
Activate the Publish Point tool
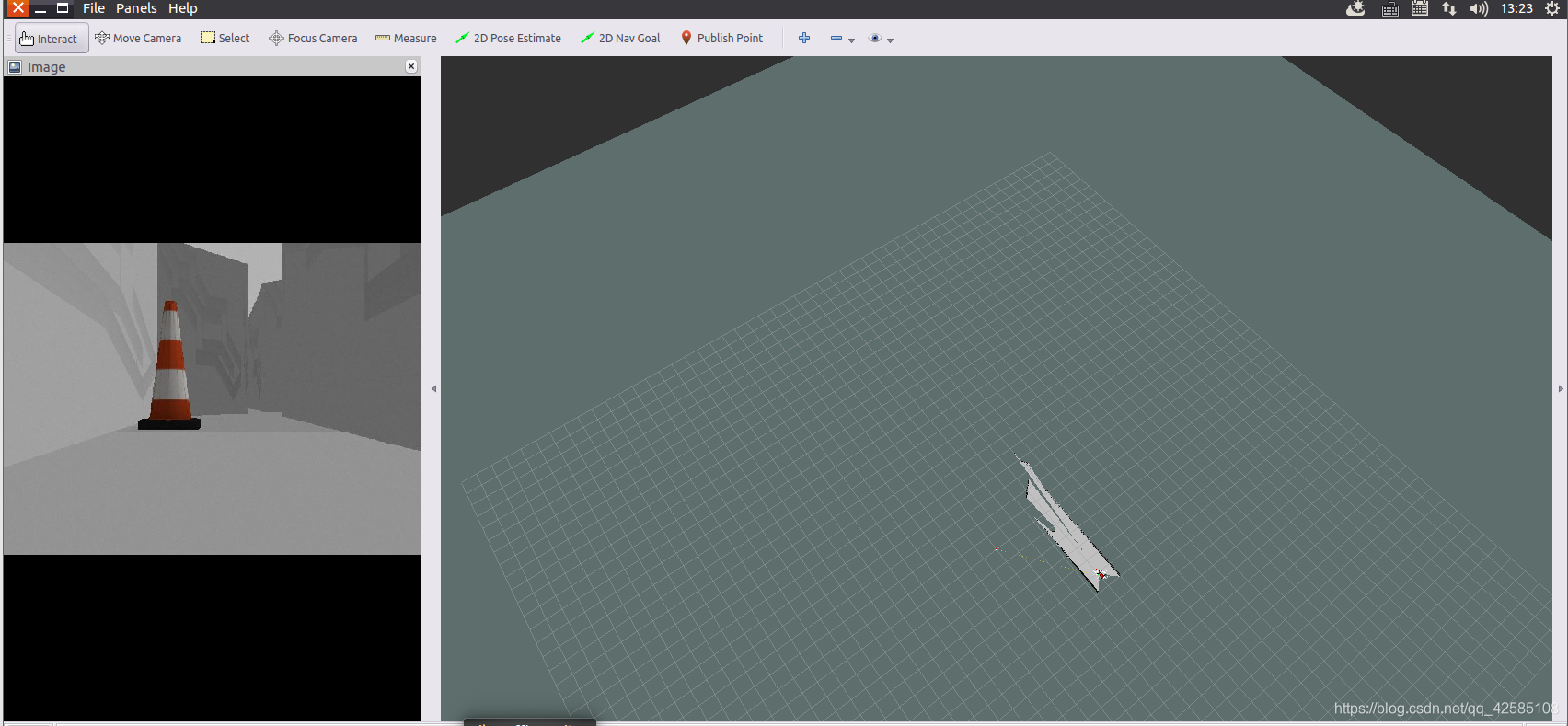coord(722,39)
